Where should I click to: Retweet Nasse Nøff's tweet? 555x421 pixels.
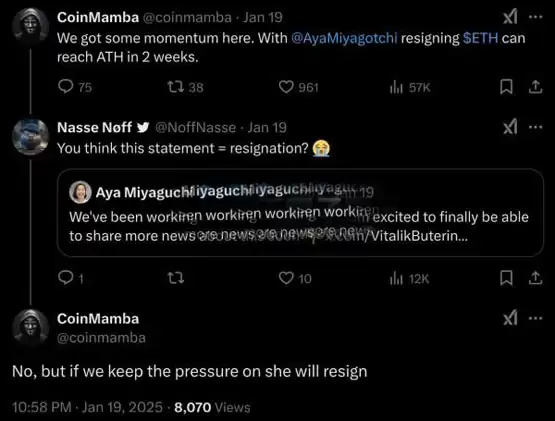176,278
